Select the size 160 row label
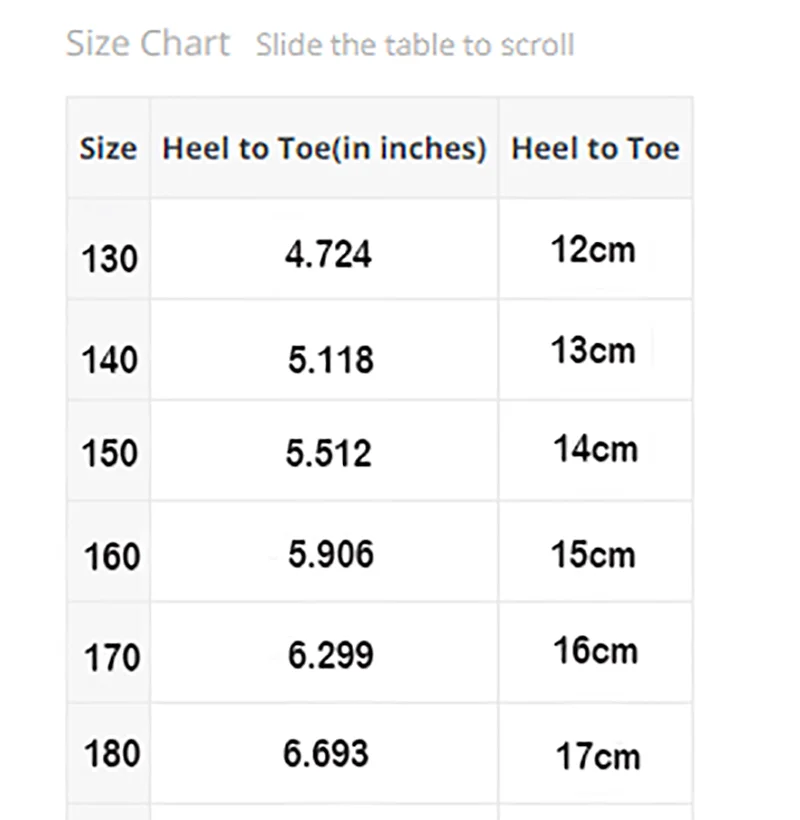This screenshot has width=800, height=820. (108, 556)
